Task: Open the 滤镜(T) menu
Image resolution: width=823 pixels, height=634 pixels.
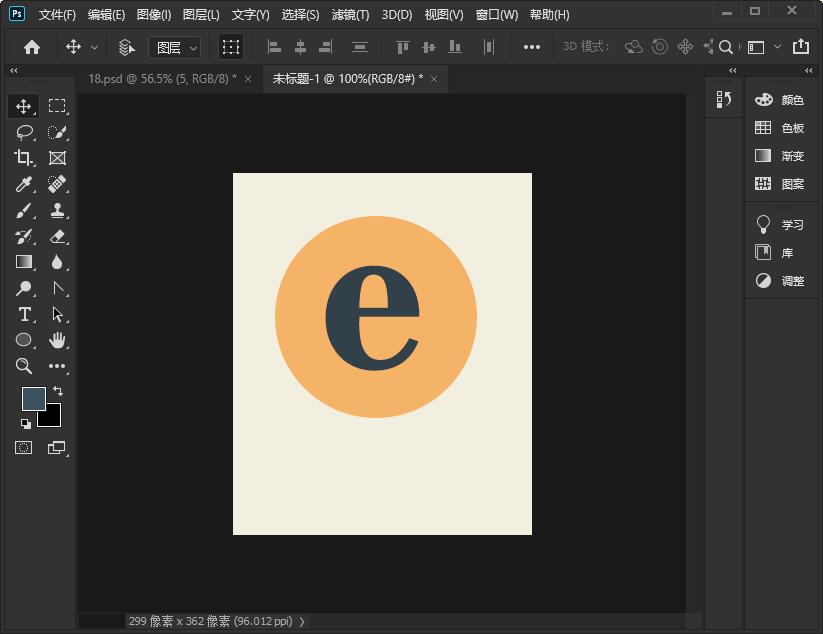Action: (350, 15)
